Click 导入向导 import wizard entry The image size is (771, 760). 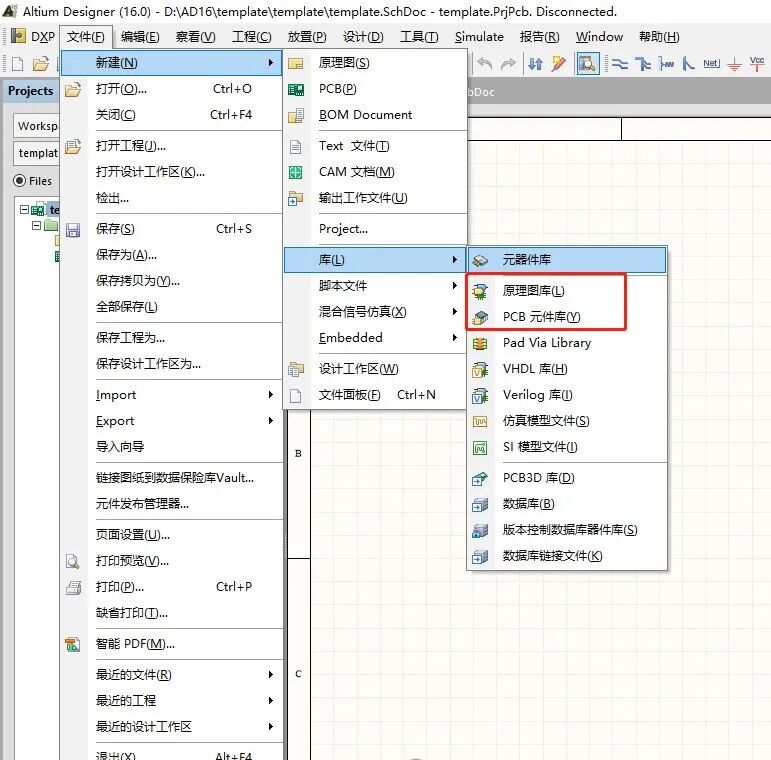[x=172, y=447]
